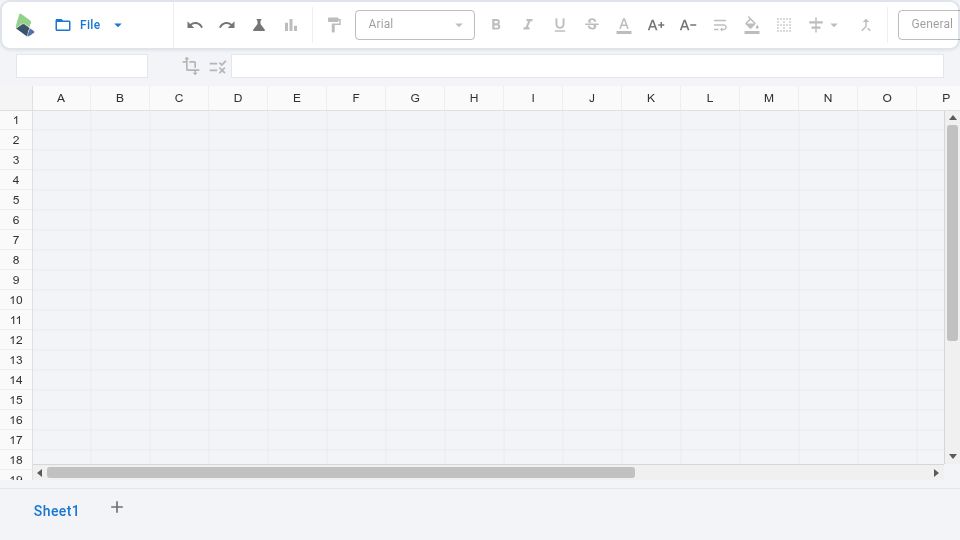Click the vertical scrollbar up arrow
Viewport: 960px width, 540px height.
[953, 118]
